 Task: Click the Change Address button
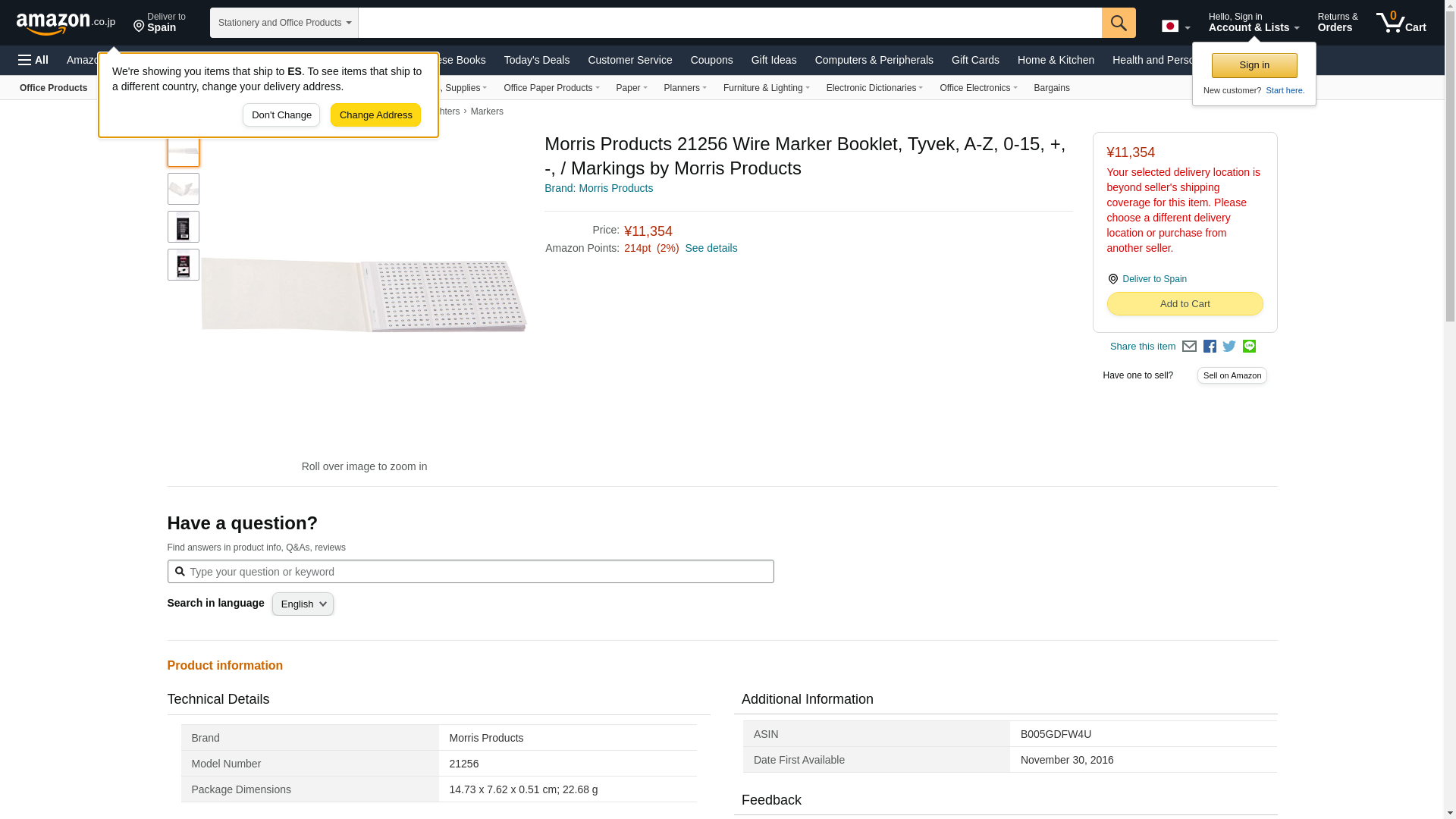tap(375, 115)
